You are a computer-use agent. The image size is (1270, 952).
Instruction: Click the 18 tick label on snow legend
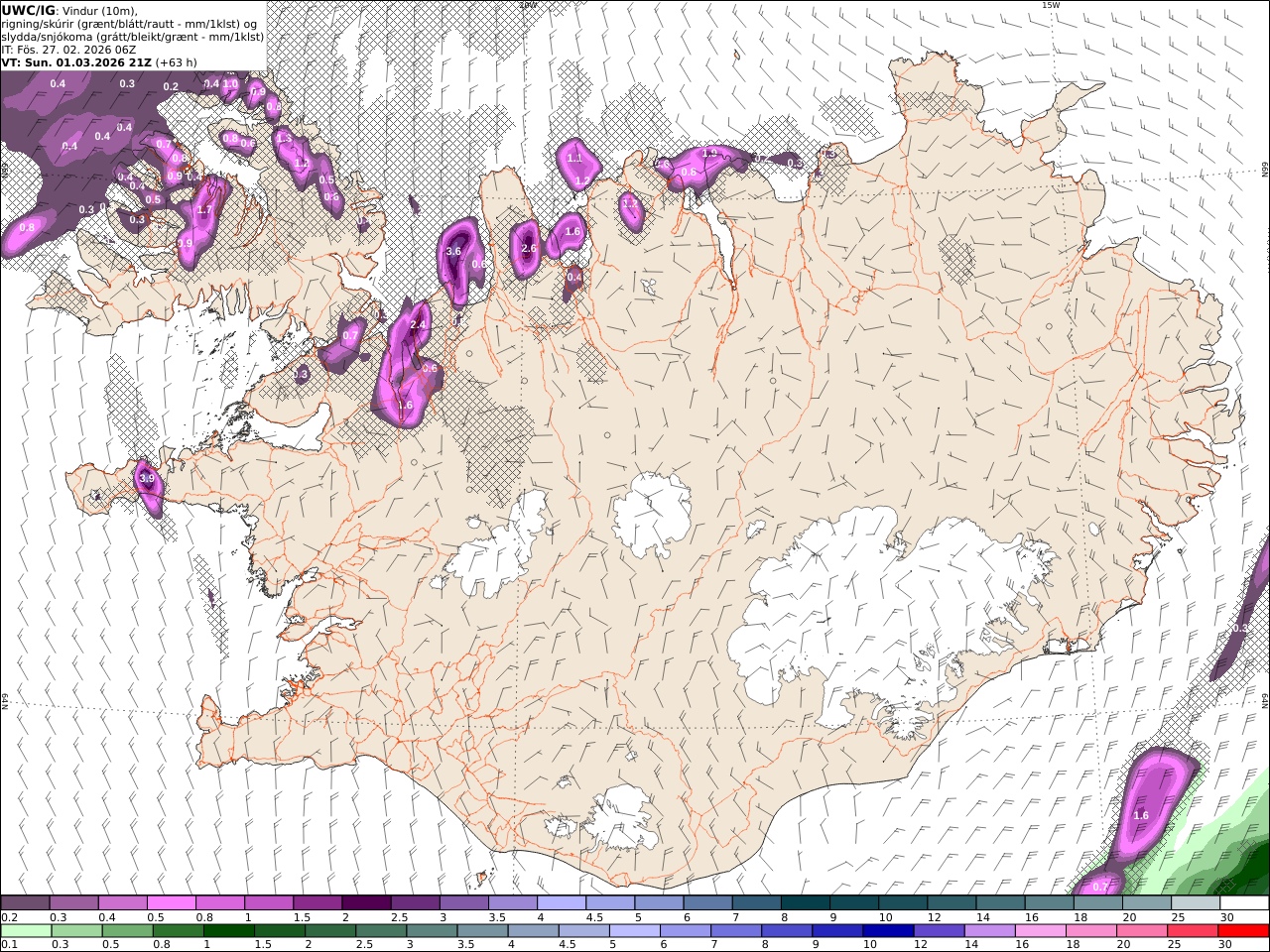pos(1079,917)
